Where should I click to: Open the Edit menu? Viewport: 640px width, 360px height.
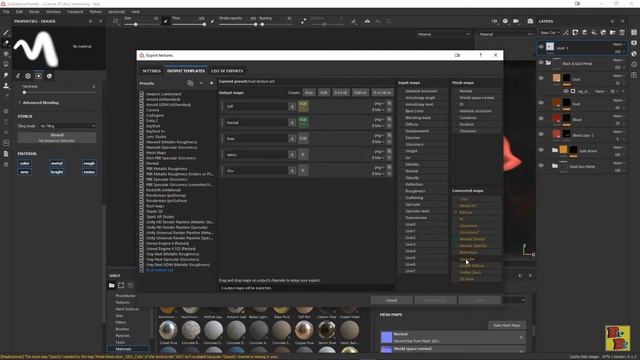[x=19, y=12]
